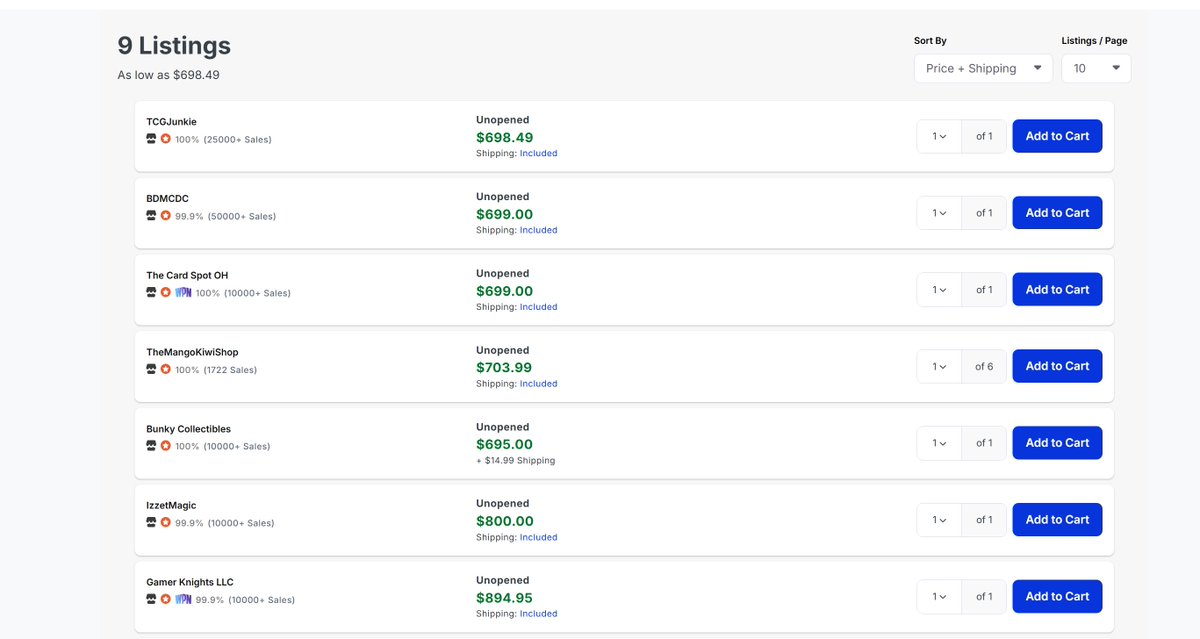This screenshot has height=639, width=1200.
Task: Click the gold star badge under The Card Spot OH
Action: point(166,293)
